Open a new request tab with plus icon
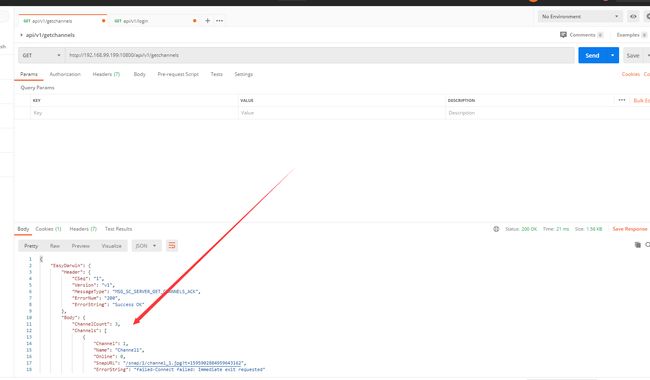This screenshot has height=380, width=650. pos(207,21)
